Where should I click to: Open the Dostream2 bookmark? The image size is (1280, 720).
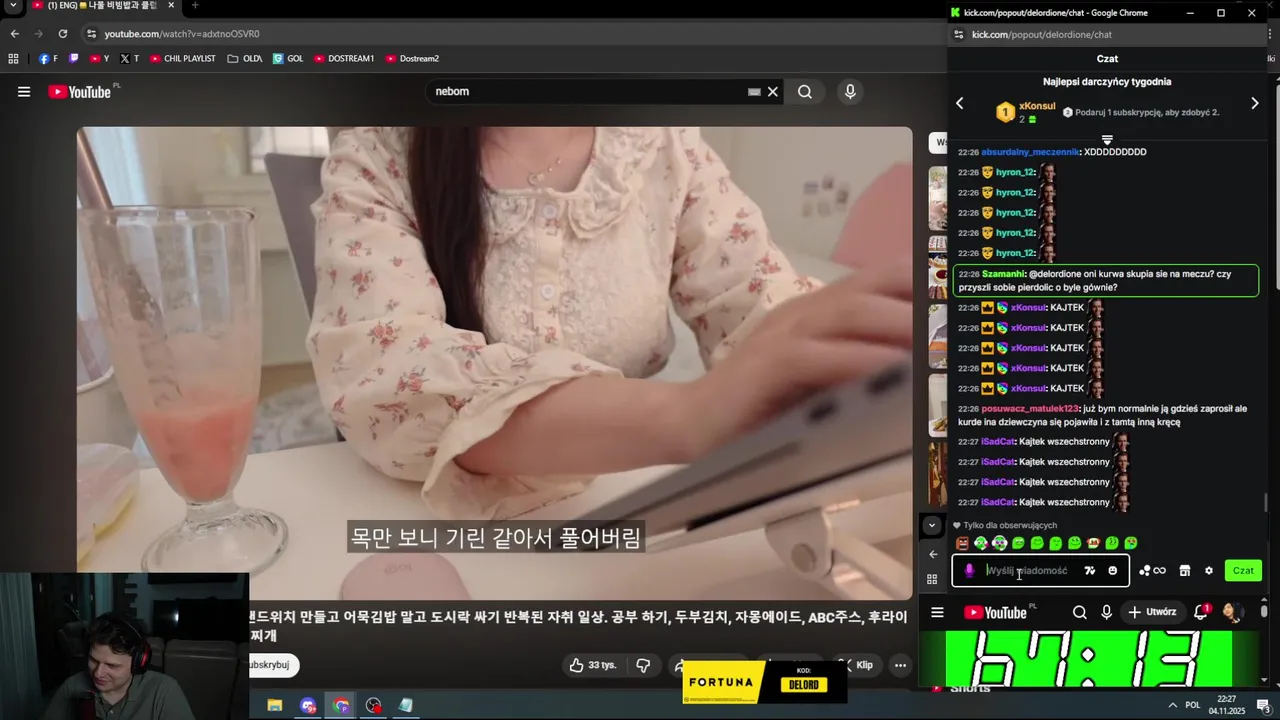click(412, 59)
